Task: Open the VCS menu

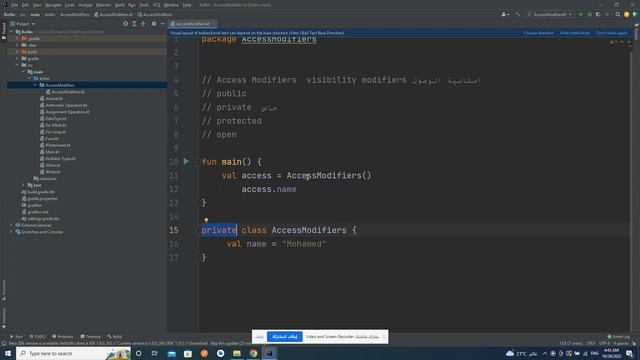Action: tap(157, 5)
